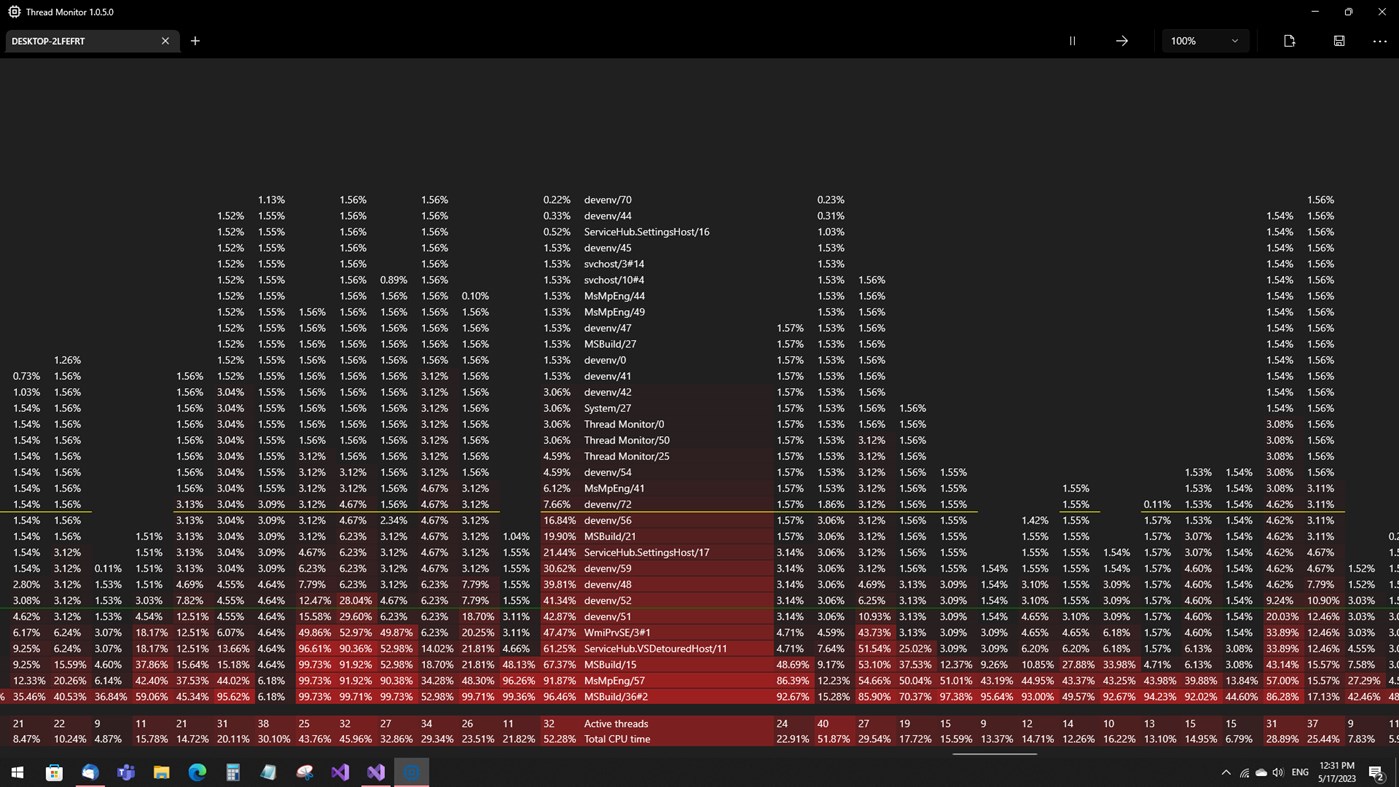This screenshot has height=787, width=1399.
Task: Launch the Calculator from the taskbar
Action: point(231,771)
